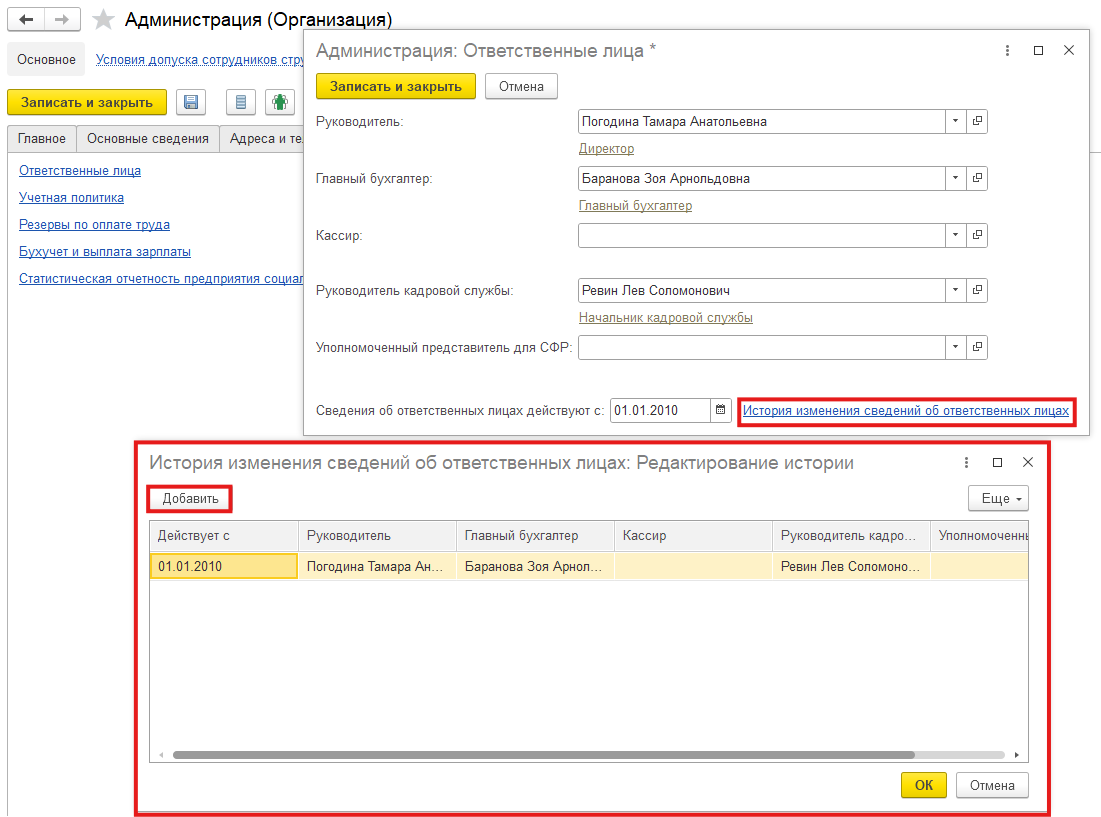This screenshot has width=1101, height=817.
Task: Click the green person icon in toolbar
Action: click(x=279, y=102)
